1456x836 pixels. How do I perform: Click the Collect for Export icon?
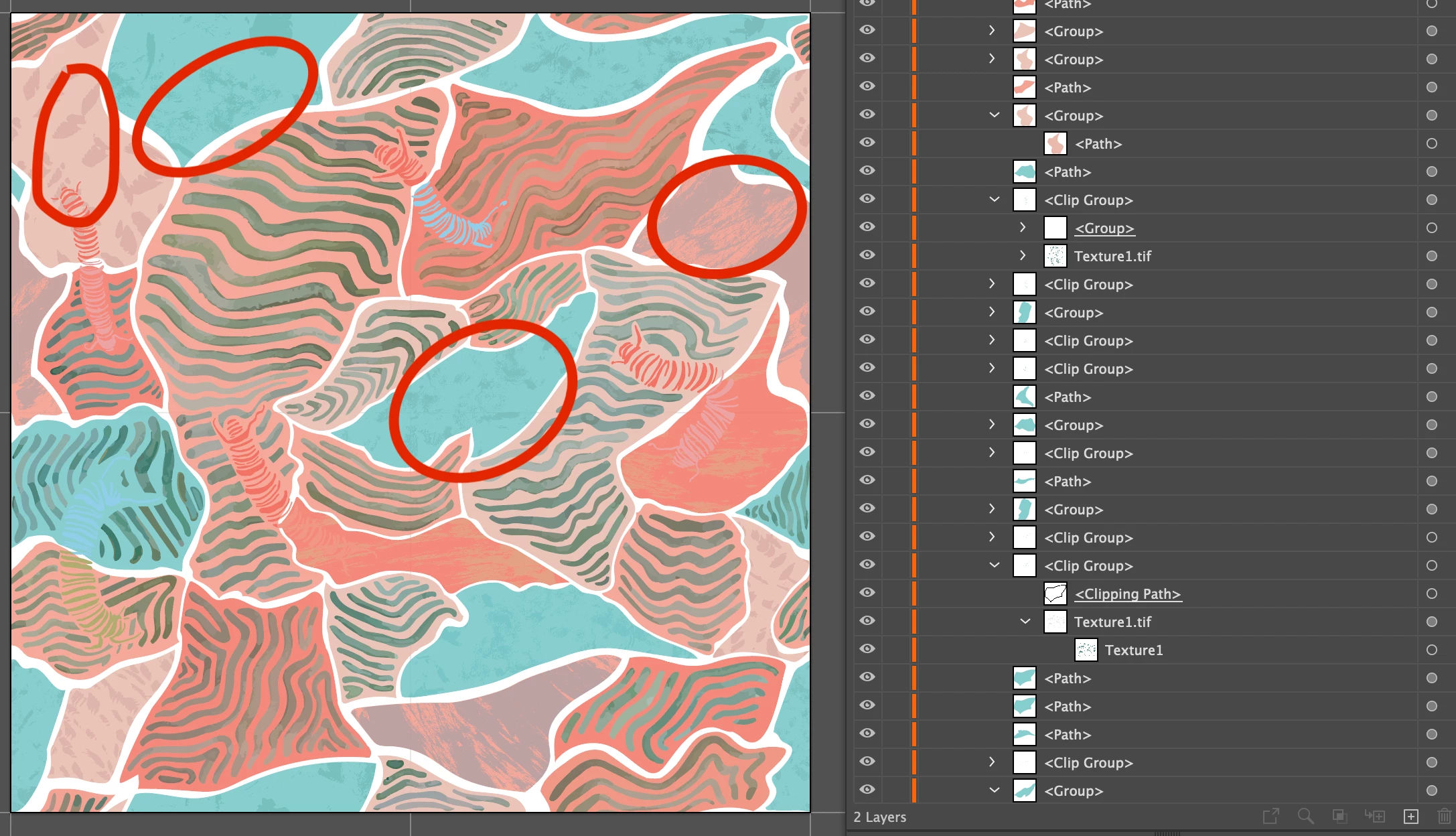pos(1270,816)
